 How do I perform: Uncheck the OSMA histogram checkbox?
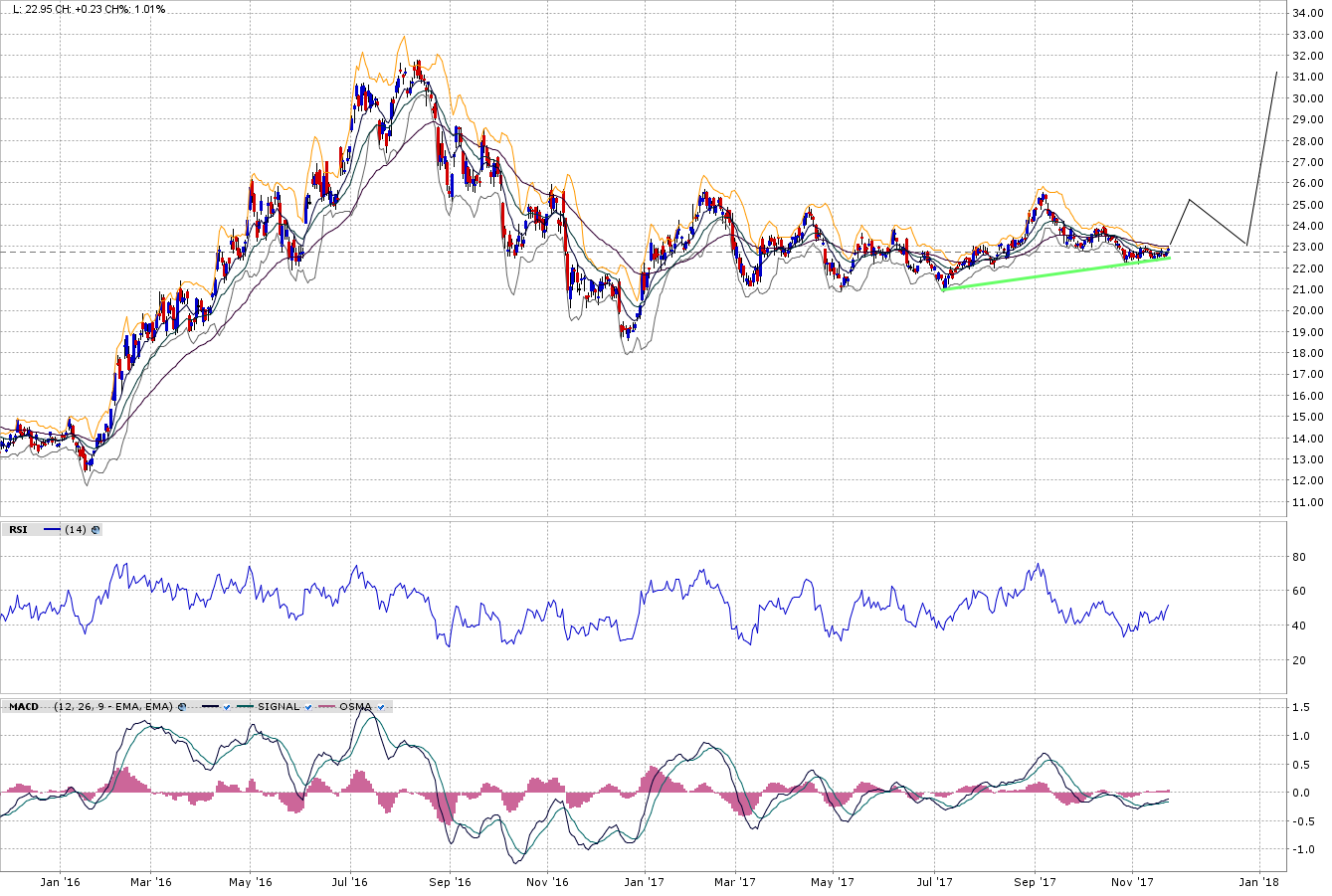click(381, 707)
